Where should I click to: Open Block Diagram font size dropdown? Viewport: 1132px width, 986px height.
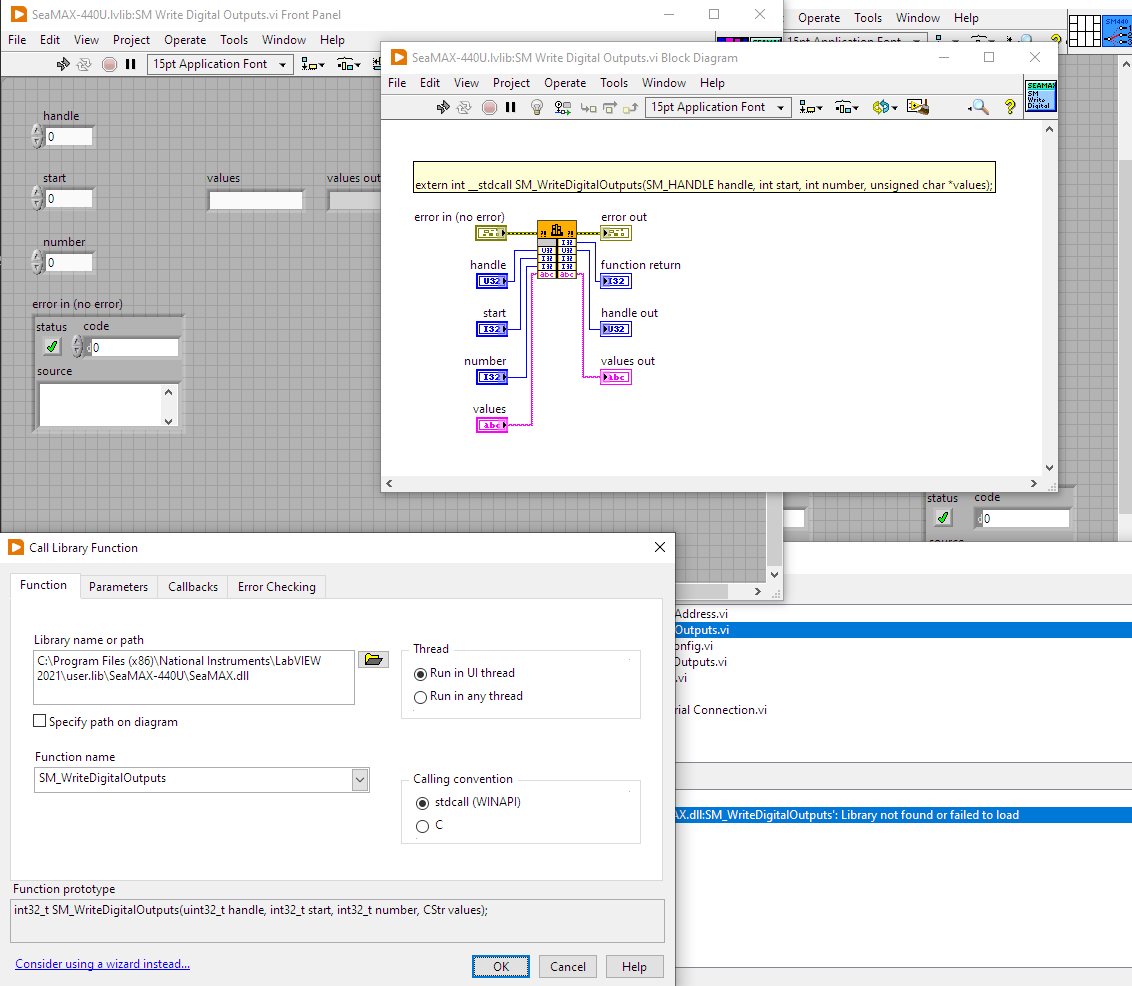[x=718, y=107]
